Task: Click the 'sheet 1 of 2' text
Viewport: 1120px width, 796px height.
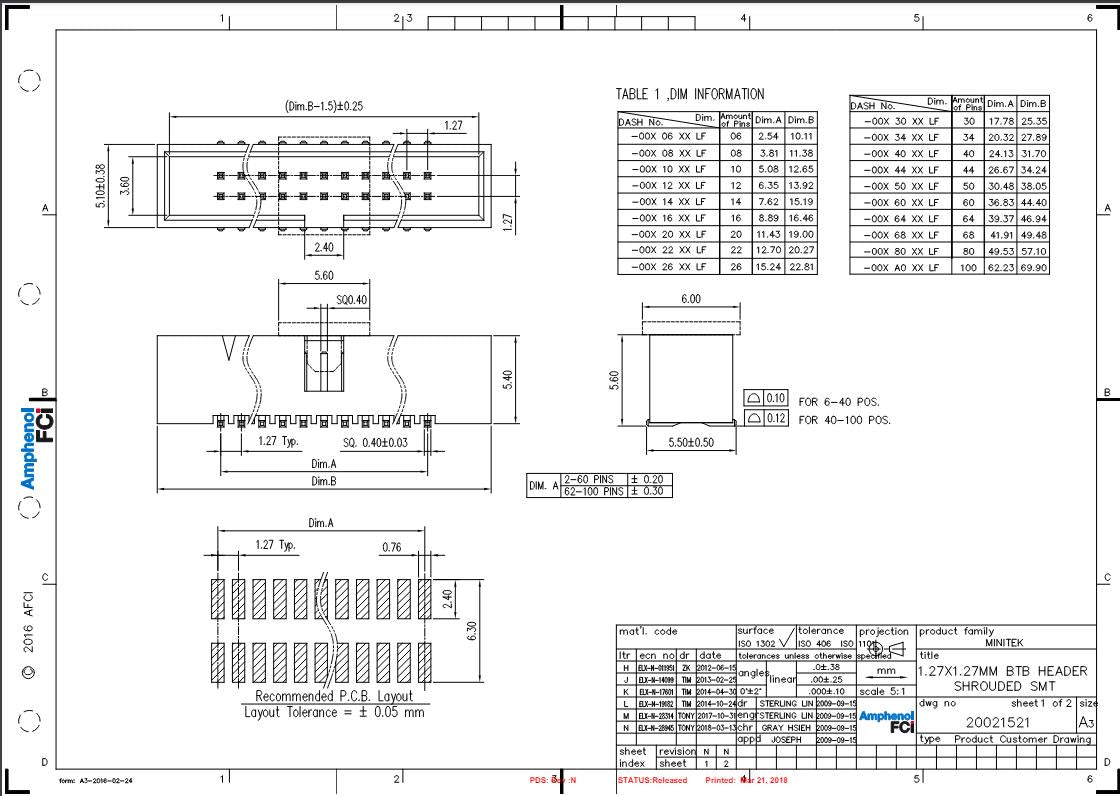Action: pos(1041,703)
